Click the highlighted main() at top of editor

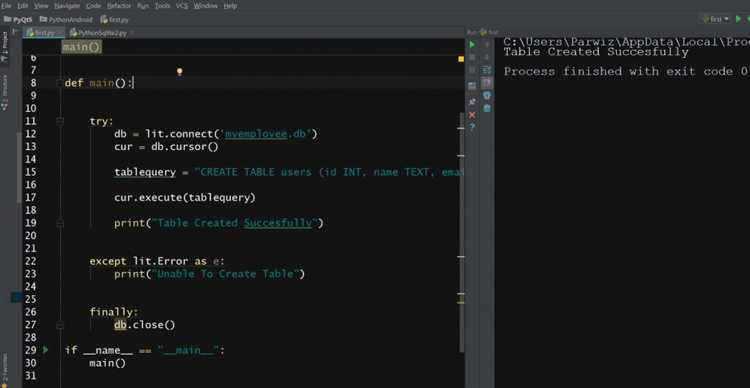tap(82, 47)
